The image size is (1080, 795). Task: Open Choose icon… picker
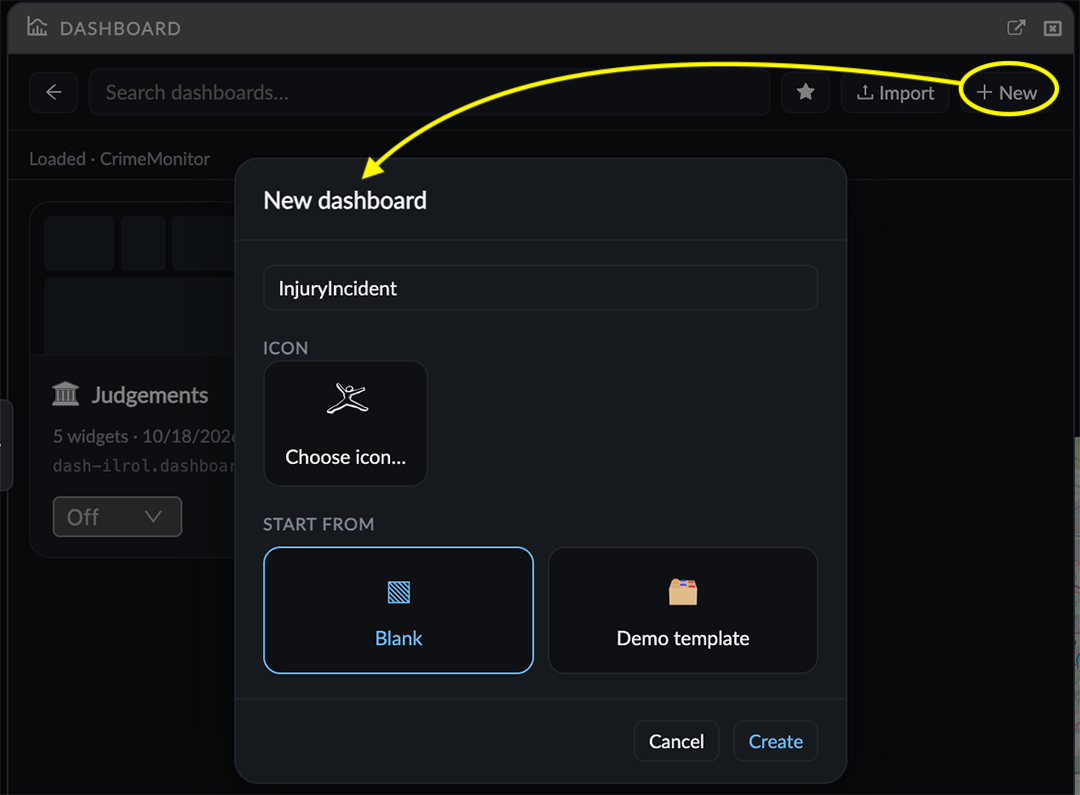[346, 424]
